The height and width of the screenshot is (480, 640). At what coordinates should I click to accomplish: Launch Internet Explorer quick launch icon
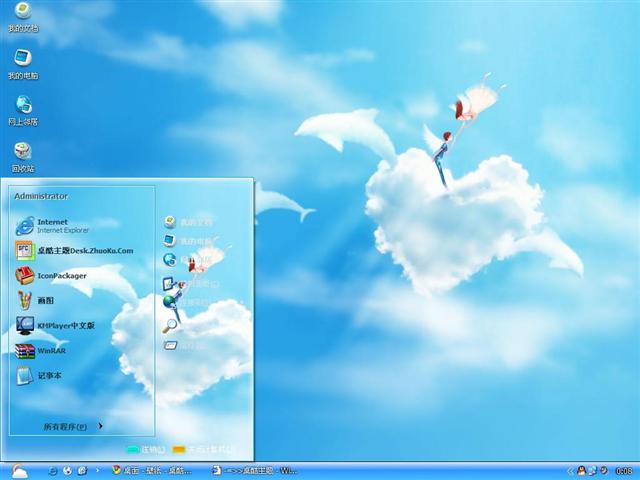click(53, 471)
